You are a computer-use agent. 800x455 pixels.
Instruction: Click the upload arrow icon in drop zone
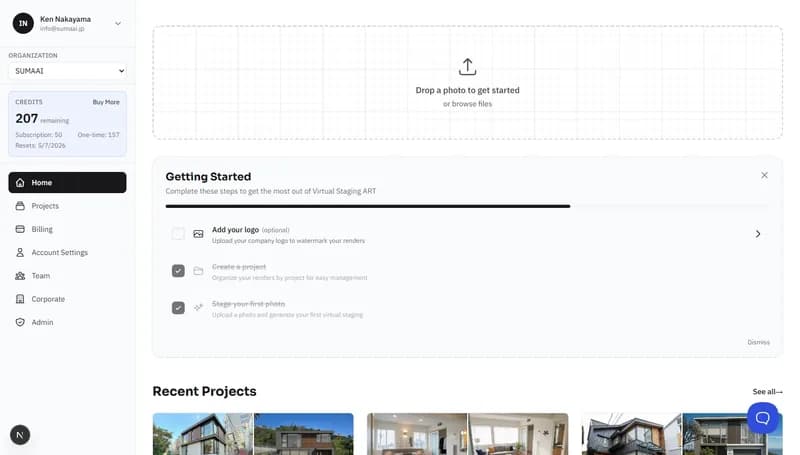467,67
